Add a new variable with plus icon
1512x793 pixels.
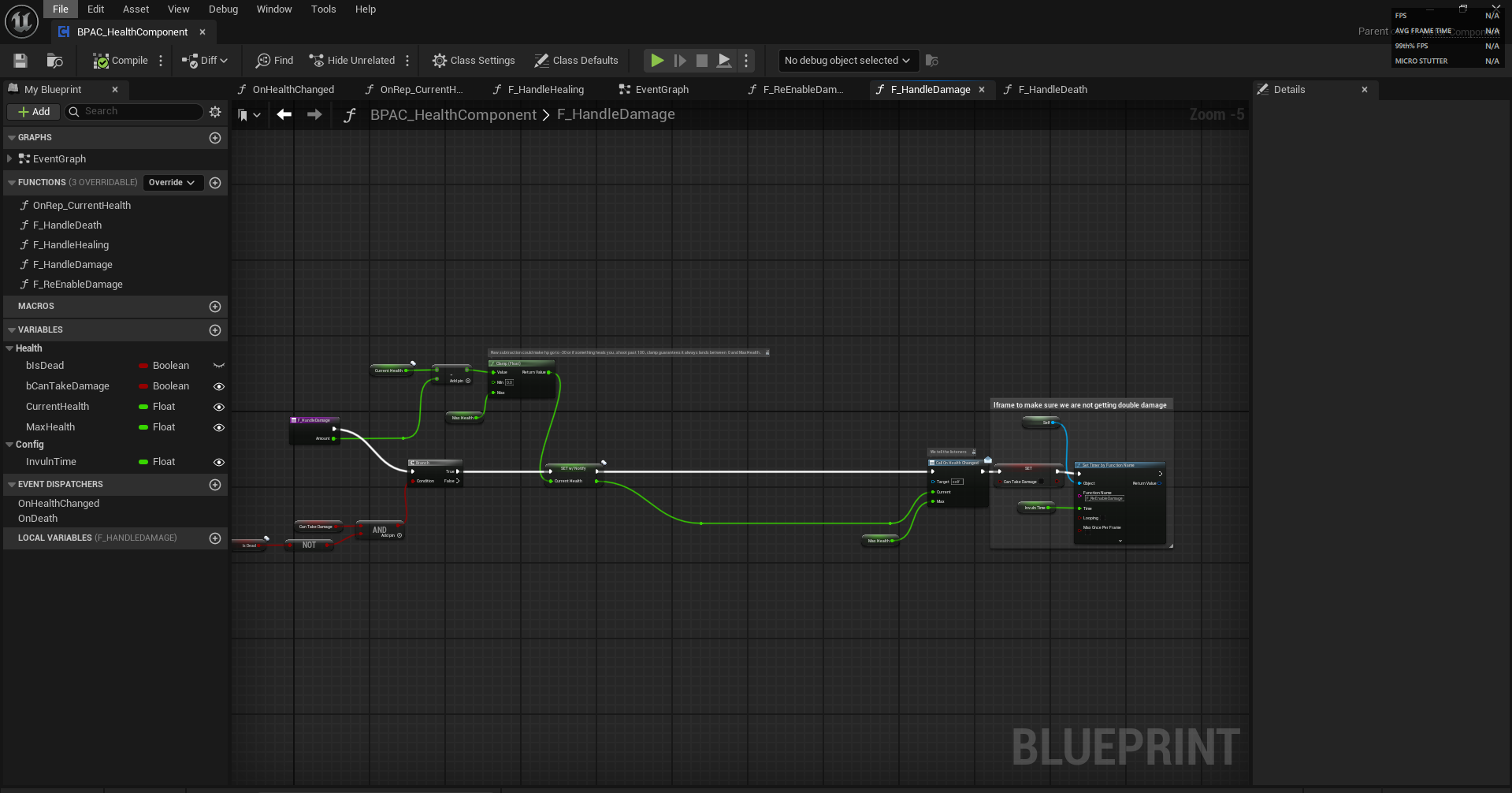coord(215,330)
